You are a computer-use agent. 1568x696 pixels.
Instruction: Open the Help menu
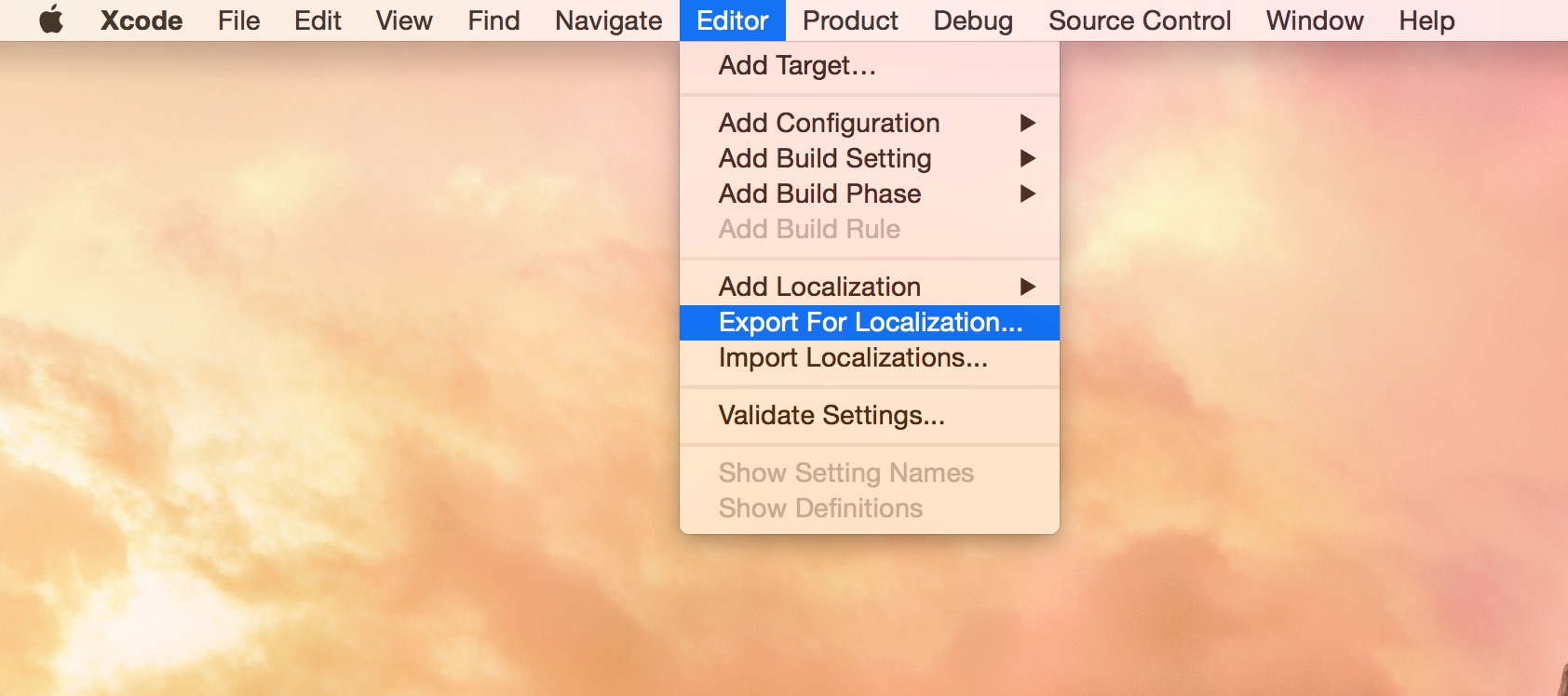click(1426, 20)
